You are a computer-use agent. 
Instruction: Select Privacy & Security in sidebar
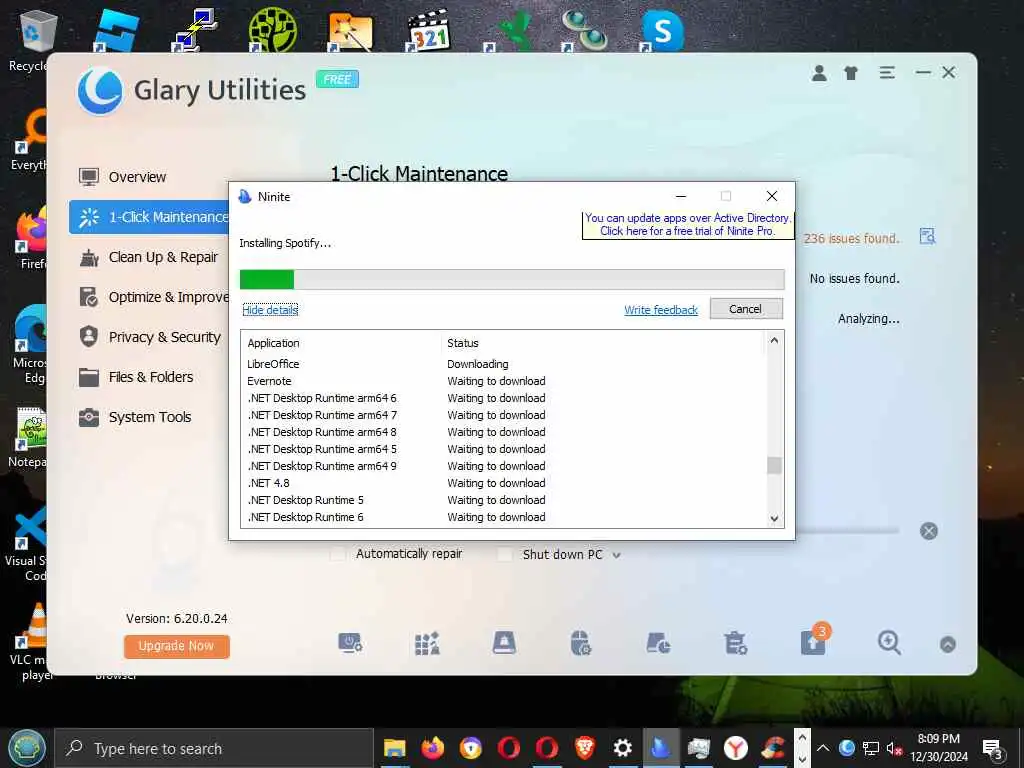click(x=150, y=337)
